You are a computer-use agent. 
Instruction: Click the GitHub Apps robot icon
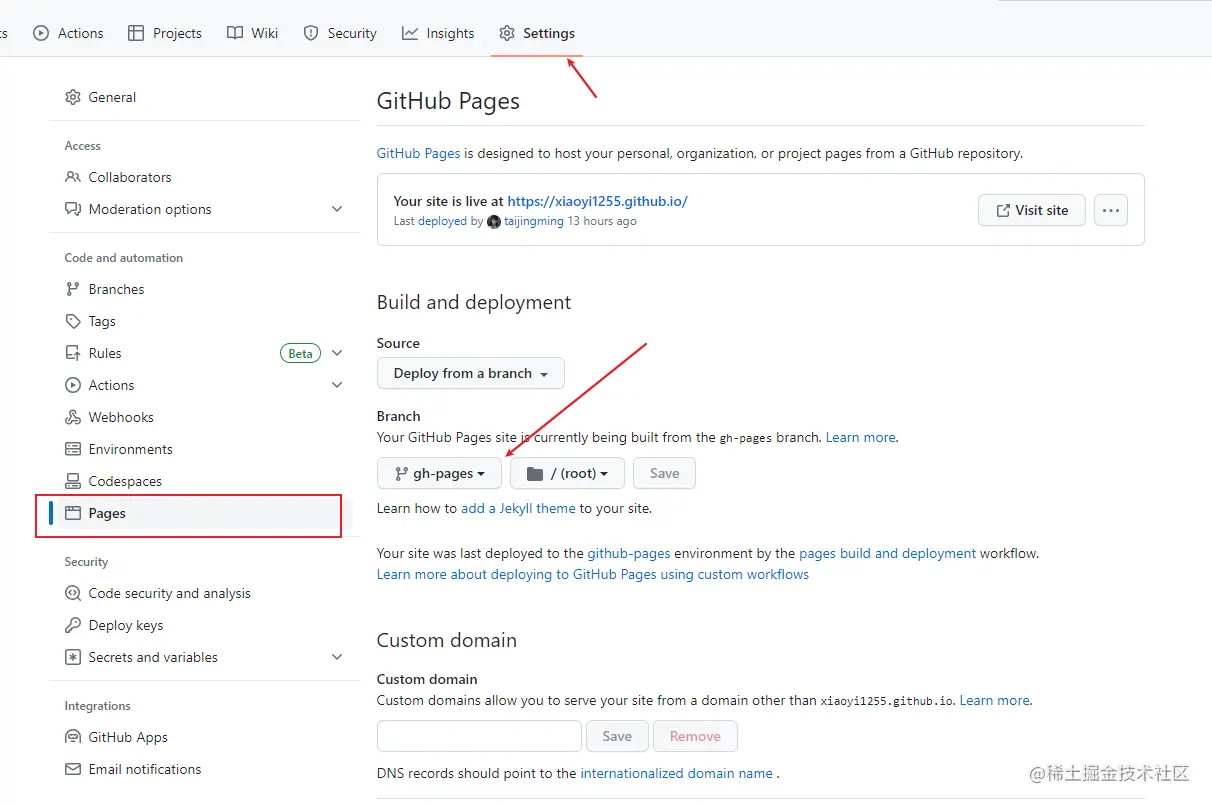[73, 737]
